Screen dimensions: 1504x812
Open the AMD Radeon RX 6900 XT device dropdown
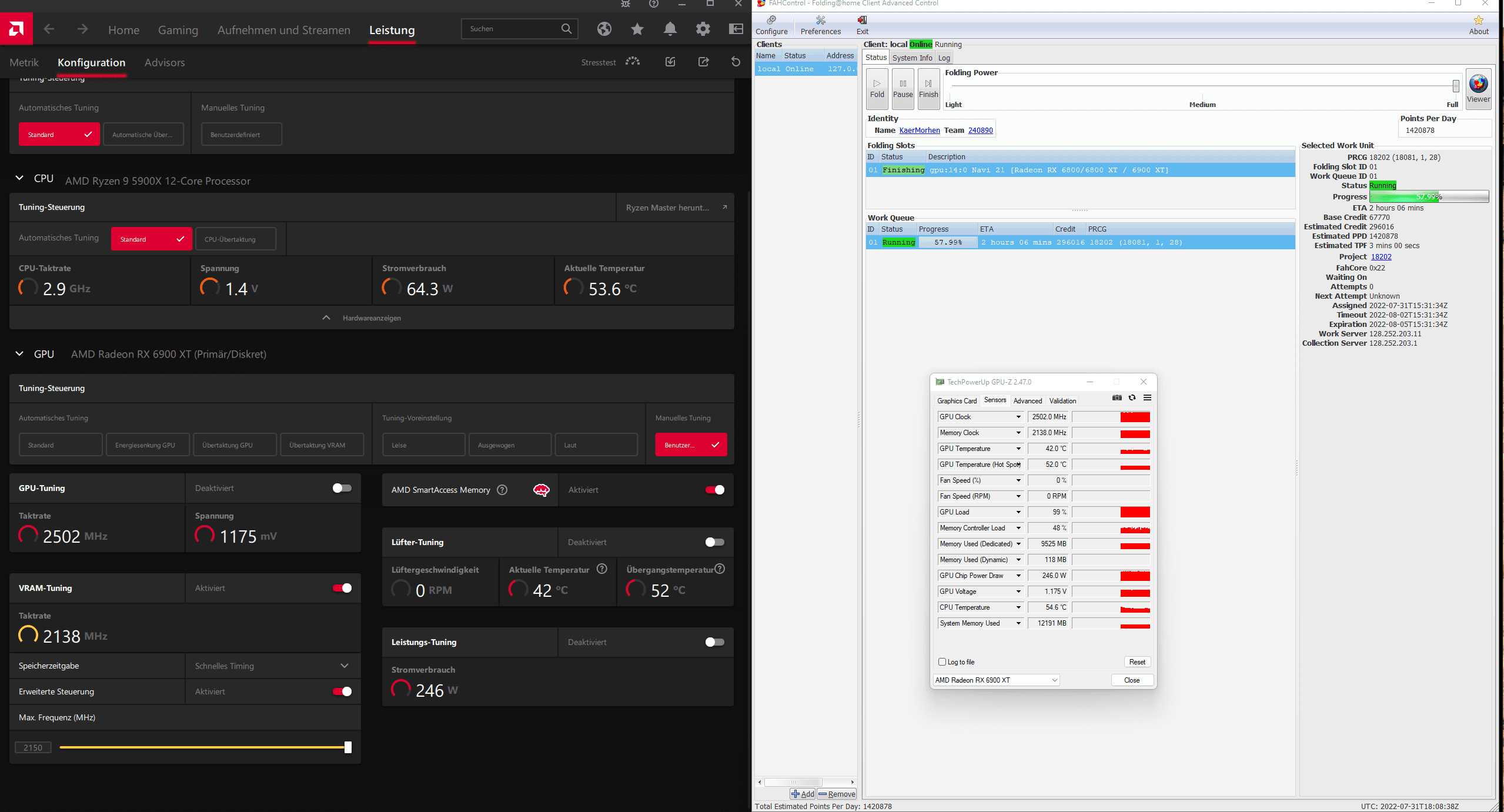pyautogui.click(x=996, y=680)
